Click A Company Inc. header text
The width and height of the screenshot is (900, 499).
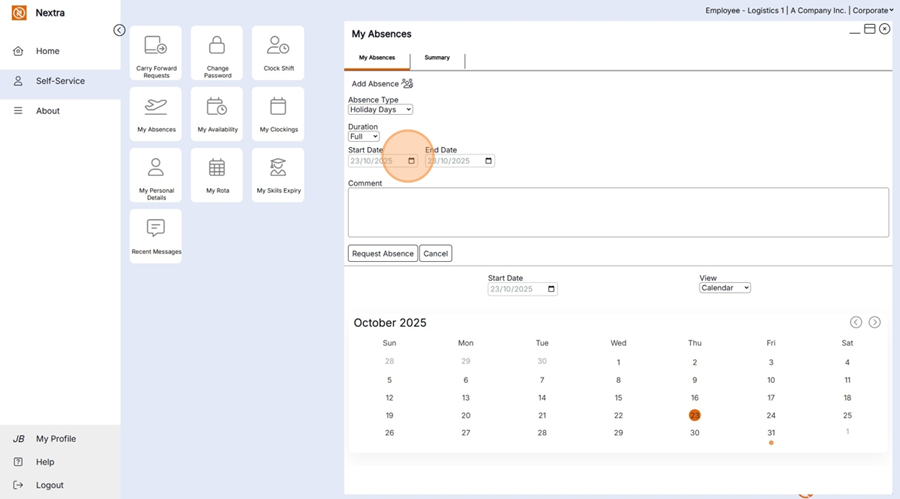pos(818,10)
